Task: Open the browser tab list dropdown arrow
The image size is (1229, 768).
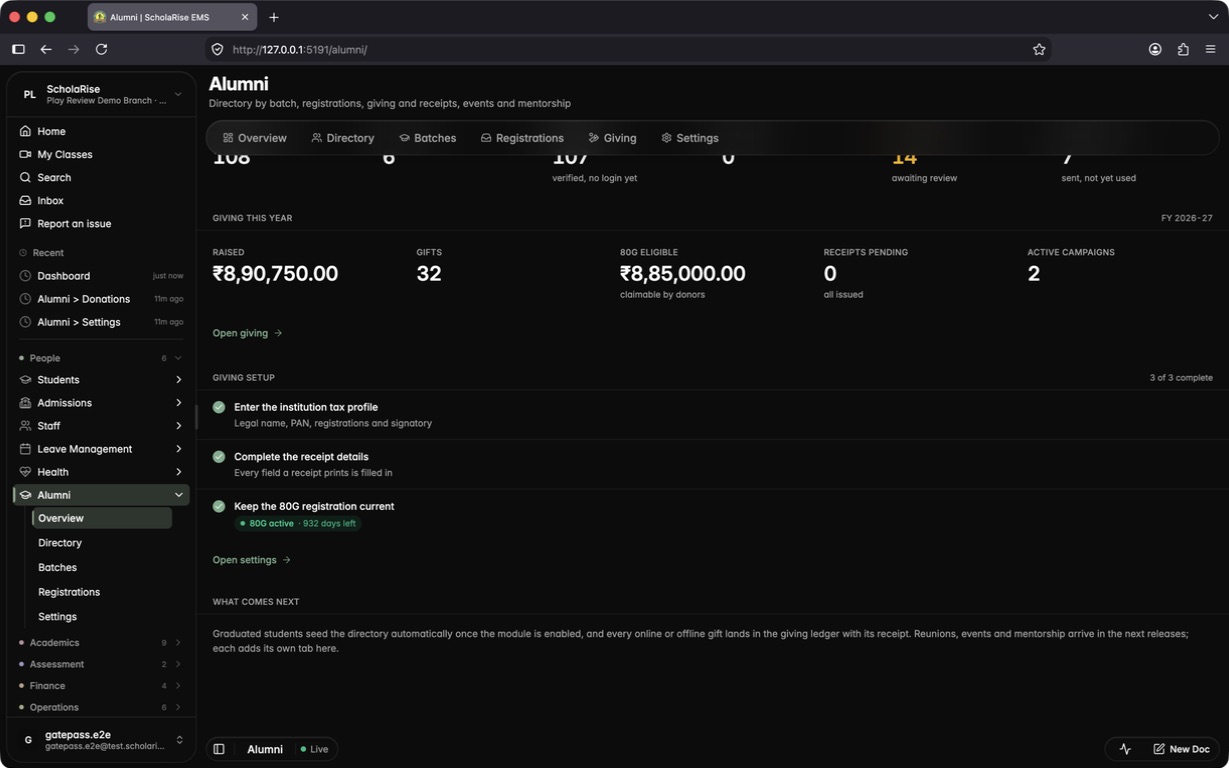Action: (x=1213, y=17)
